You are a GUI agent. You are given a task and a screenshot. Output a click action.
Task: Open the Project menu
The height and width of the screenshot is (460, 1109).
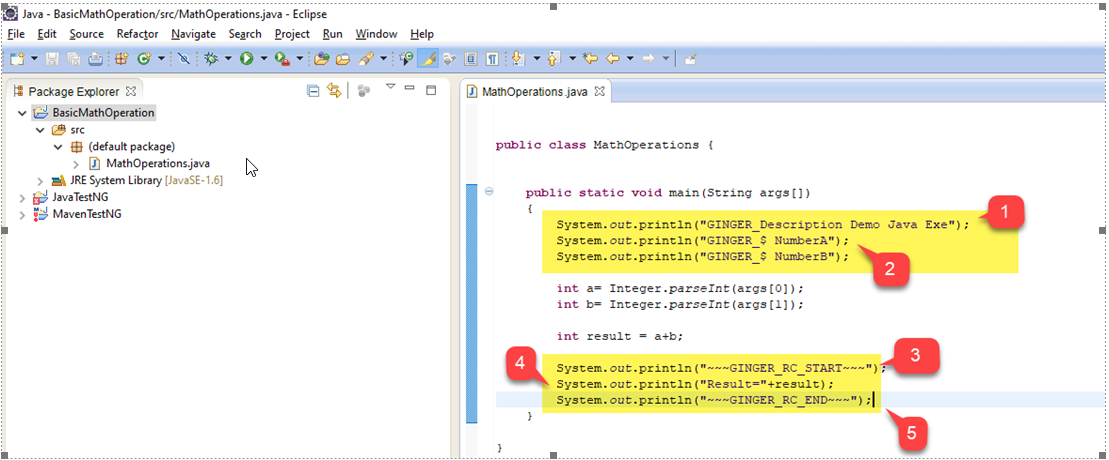292,34
